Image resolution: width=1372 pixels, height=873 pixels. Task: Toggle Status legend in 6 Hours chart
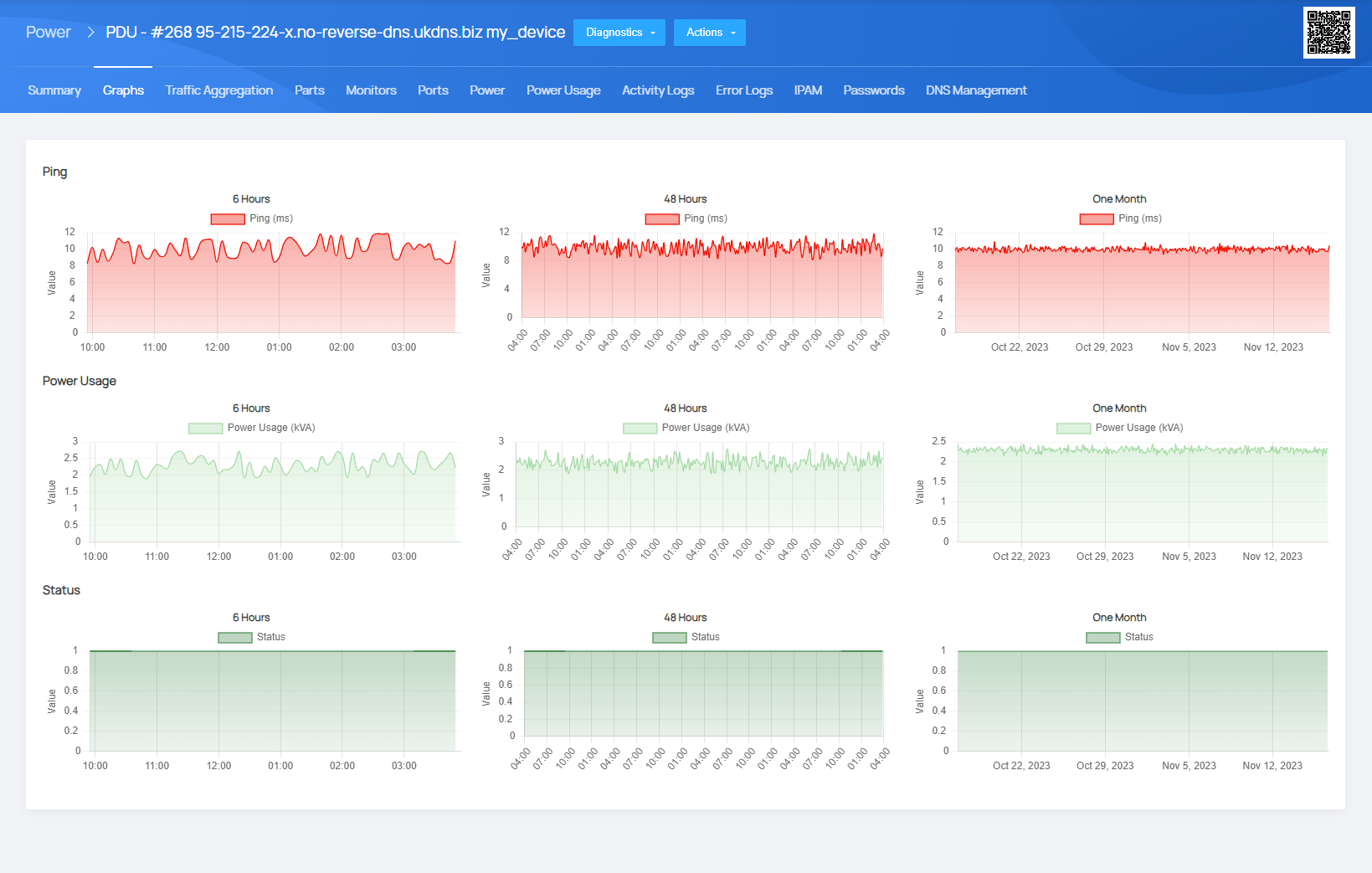[x=252, y=637]
